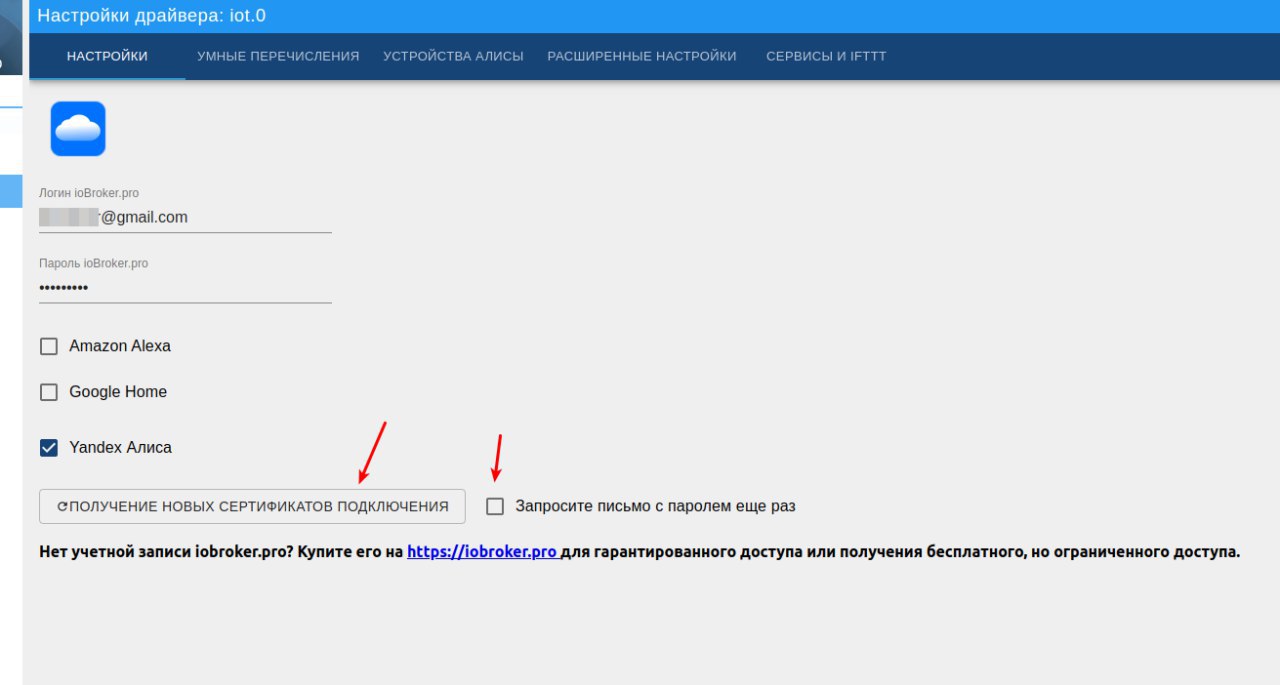Open the https://iobroker.pro link
Viewport: 1280px width, 685px height.
482,551
